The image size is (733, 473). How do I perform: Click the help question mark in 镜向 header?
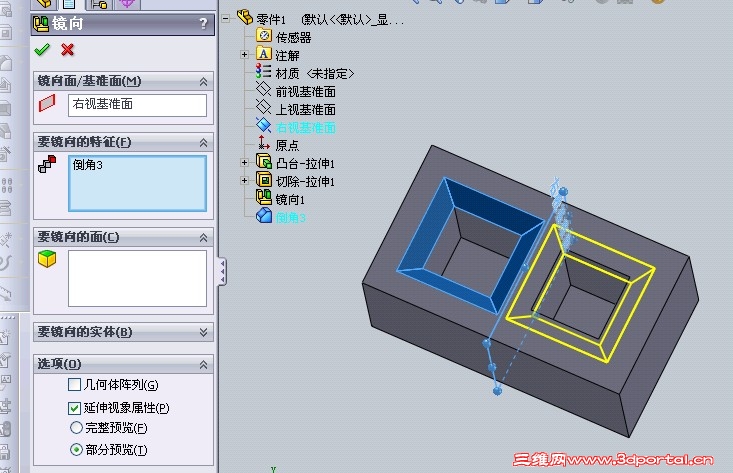pos(203,24)
